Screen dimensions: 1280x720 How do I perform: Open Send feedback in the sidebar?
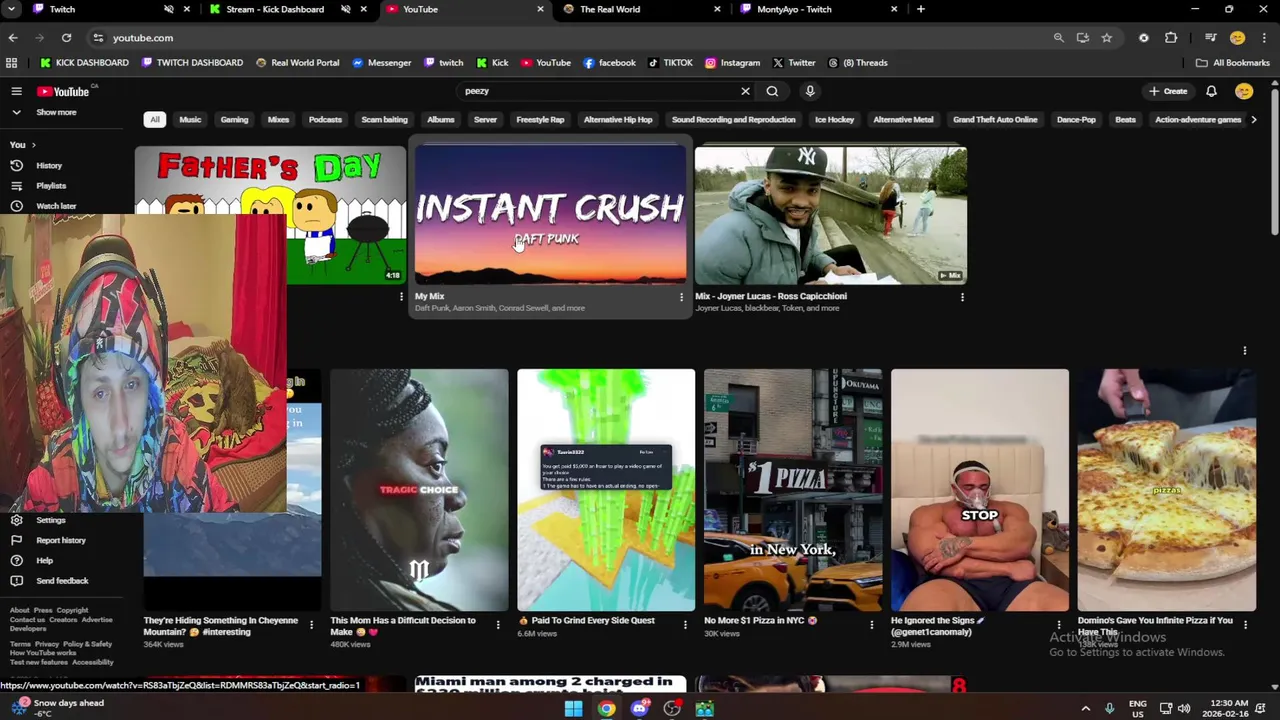click(x=62, y=580)
